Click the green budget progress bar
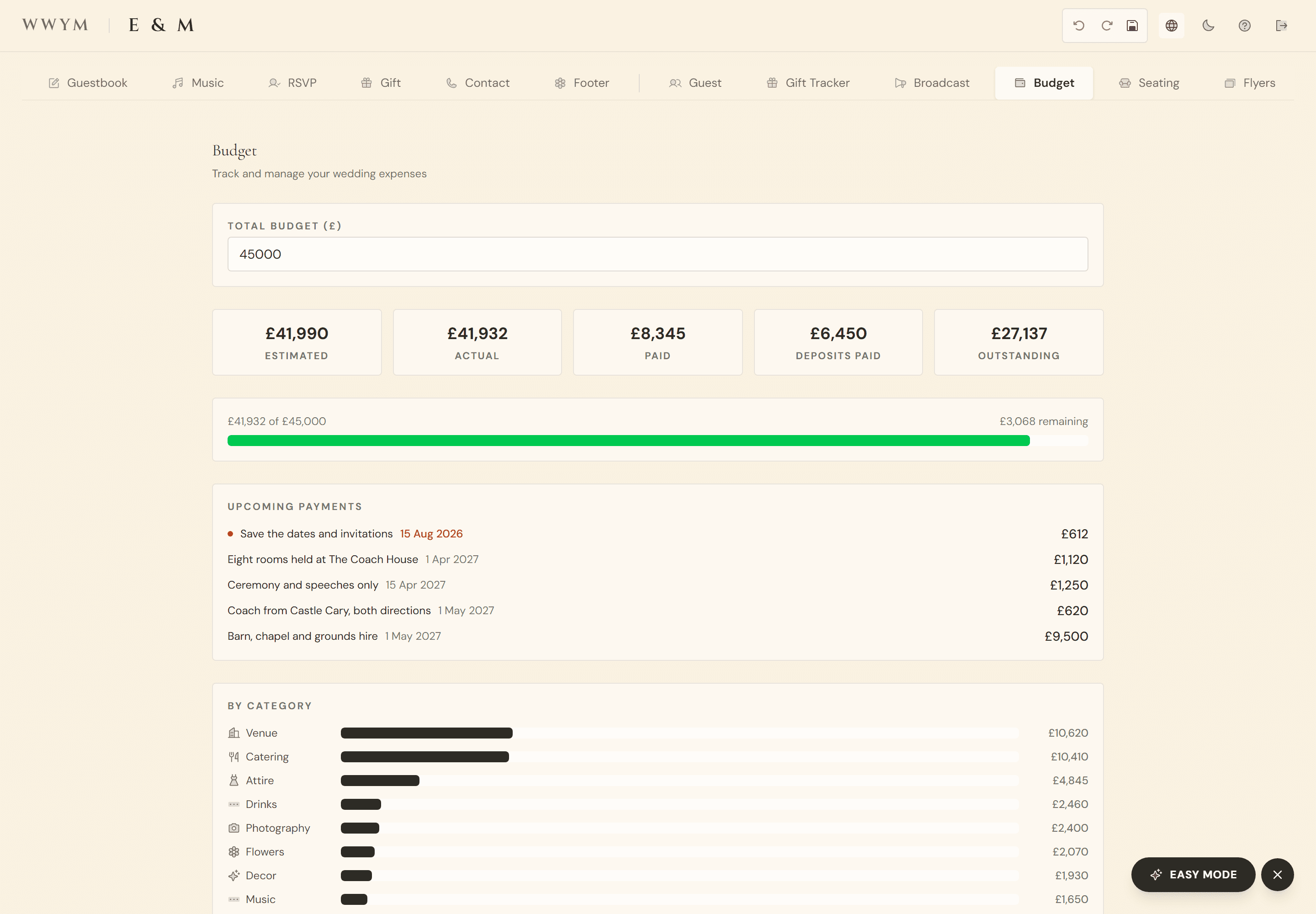 pos(628,441)
